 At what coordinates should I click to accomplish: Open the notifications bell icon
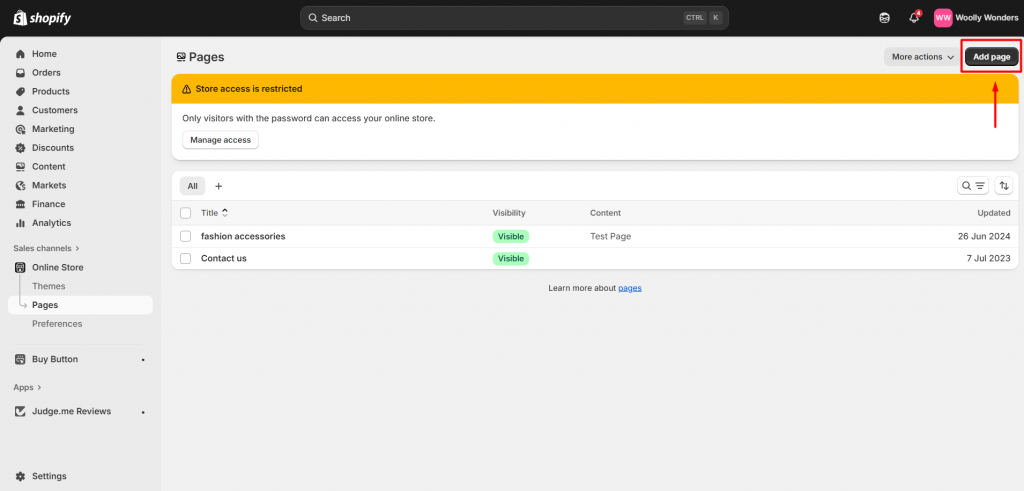[914, 18]
